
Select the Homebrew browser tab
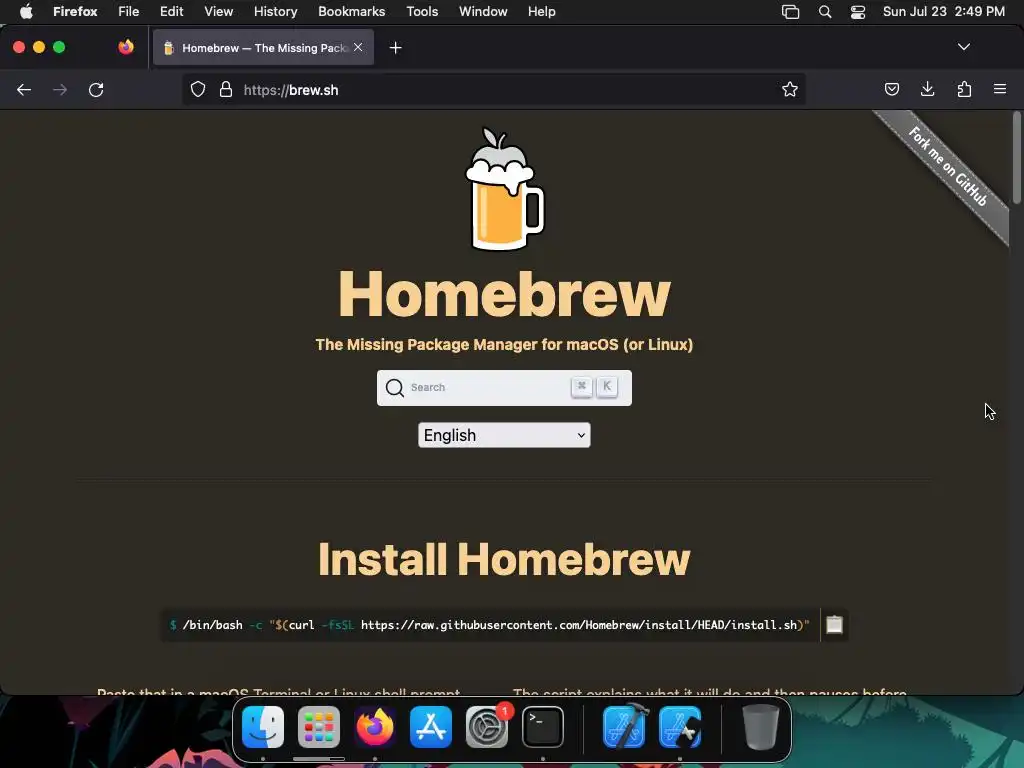coord(263,48)
